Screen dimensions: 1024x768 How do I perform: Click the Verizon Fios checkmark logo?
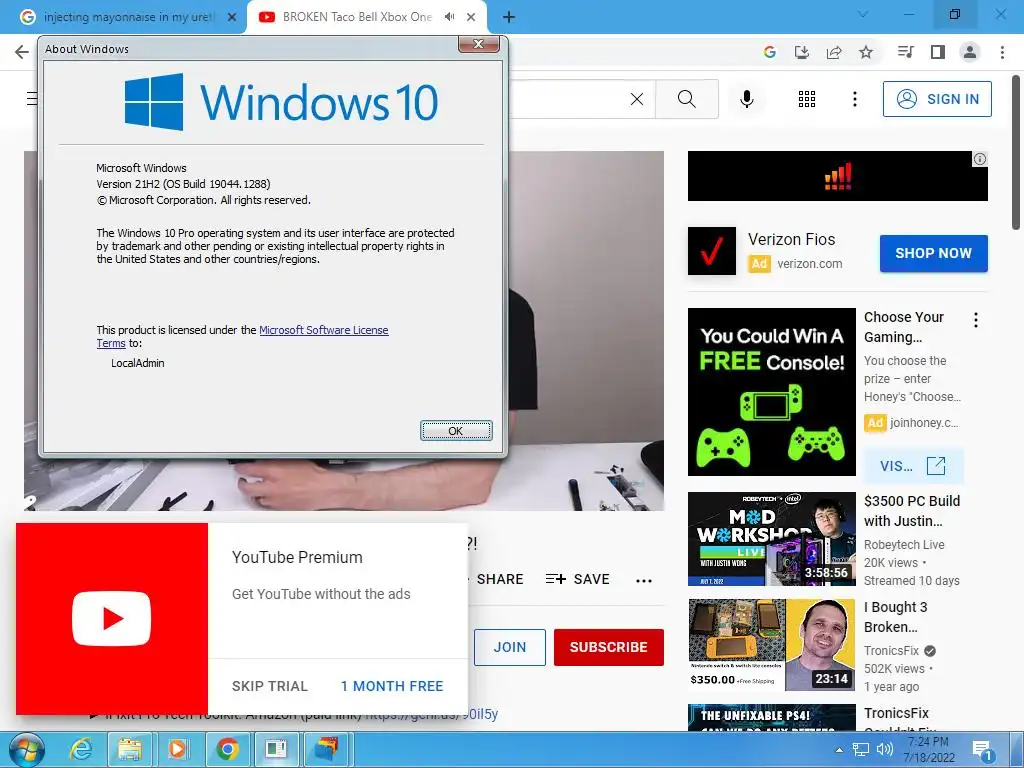point(712,251)
